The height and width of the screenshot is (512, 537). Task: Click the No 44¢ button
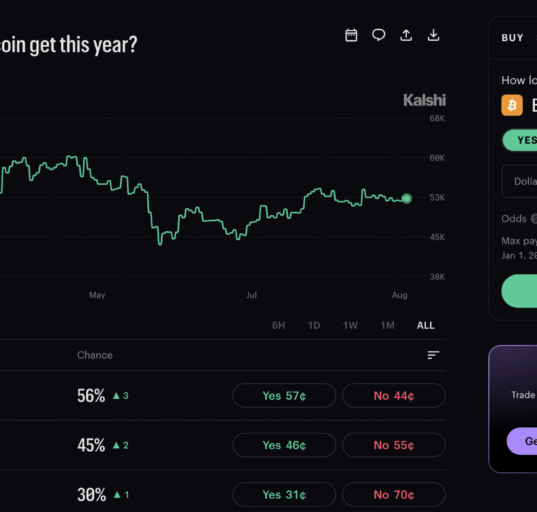(x=394, y=396)
